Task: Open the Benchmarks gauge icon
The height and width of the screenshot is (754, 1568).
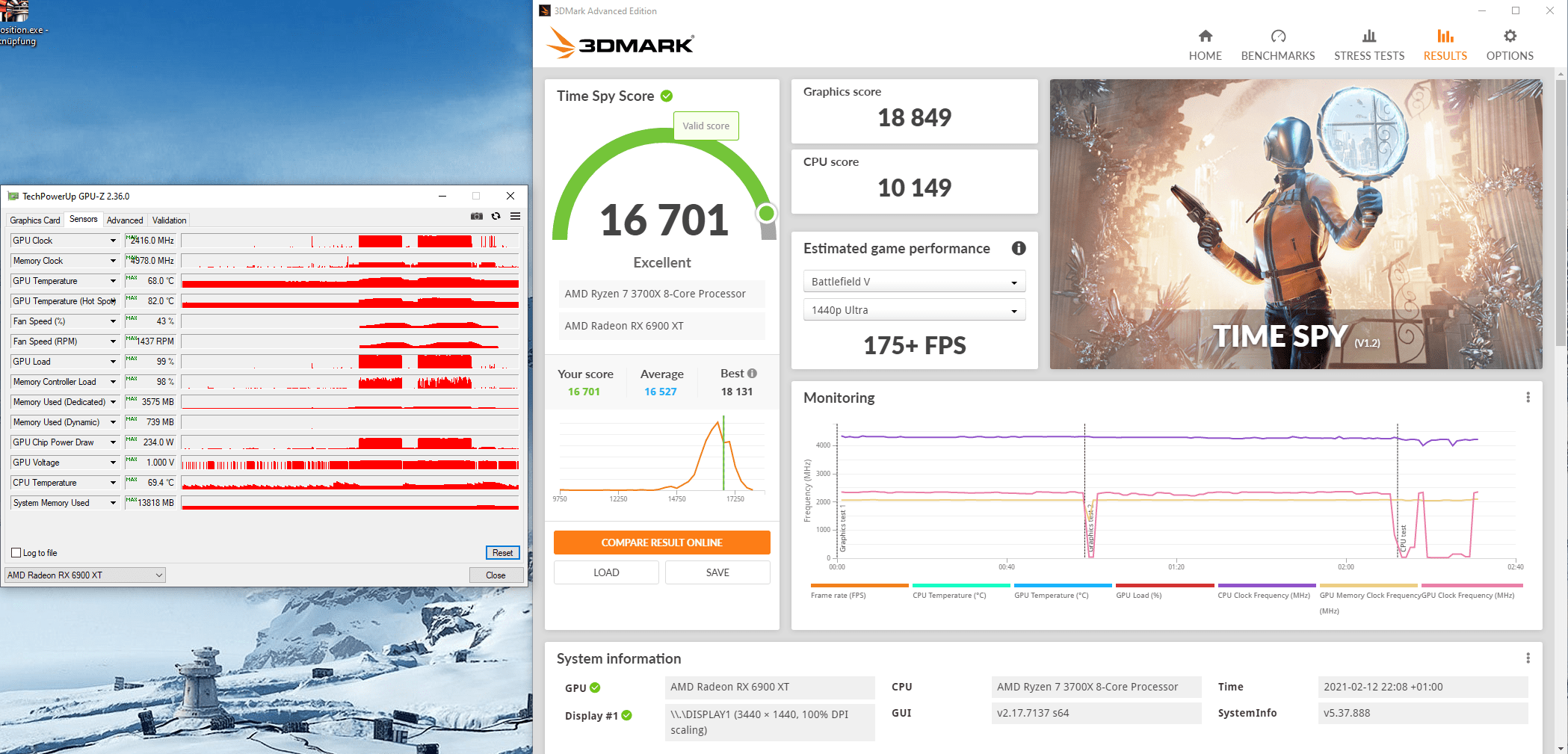Action: (1278, 36)
